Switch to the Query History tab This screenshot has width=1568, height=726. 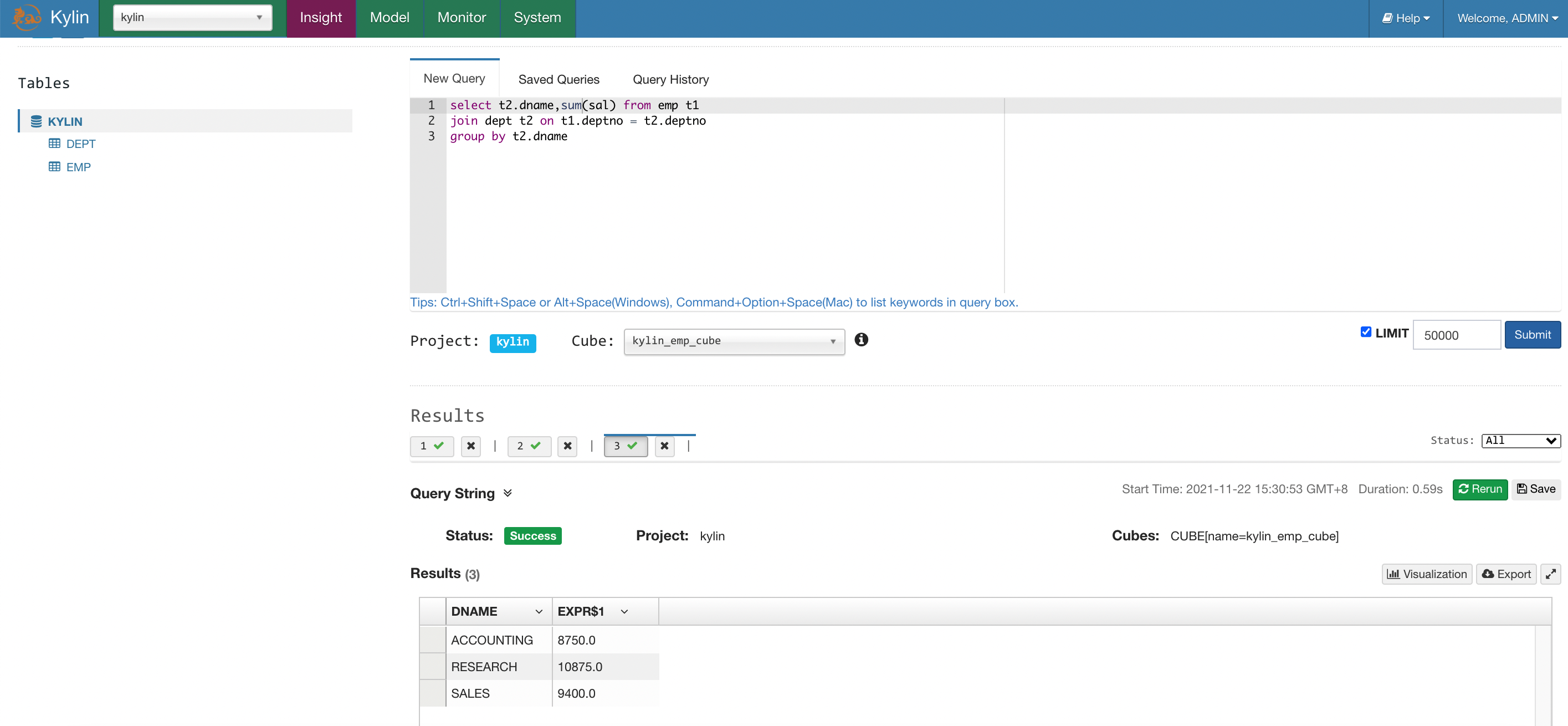(671, 79)
